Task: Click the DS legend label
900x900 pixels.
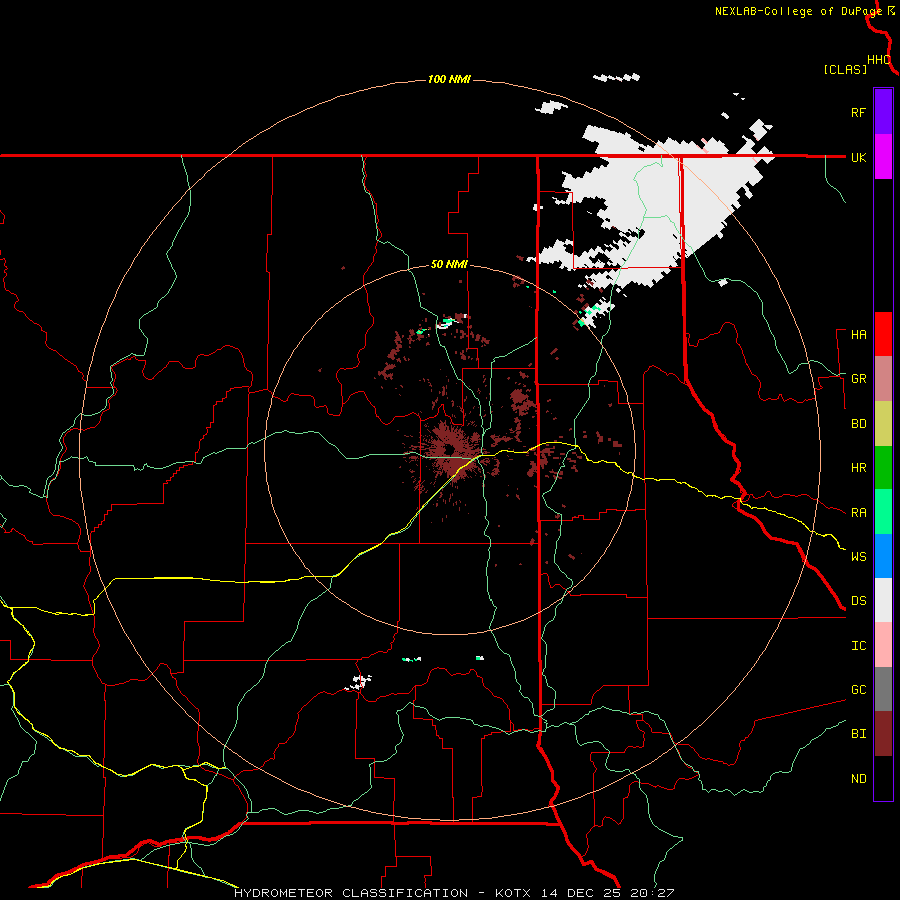Action: tap(858, 601)
